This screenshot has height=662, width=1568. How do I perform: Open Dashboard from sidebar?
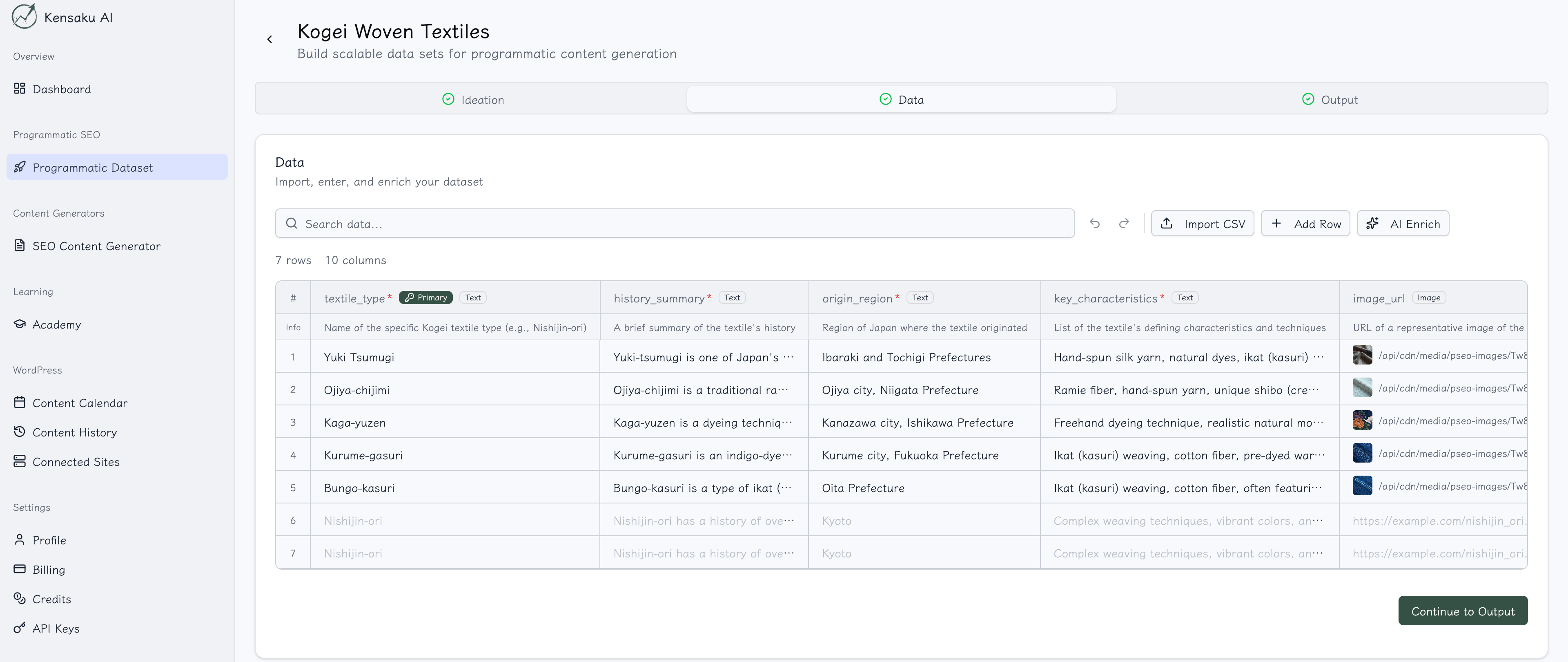click(61, 89)
